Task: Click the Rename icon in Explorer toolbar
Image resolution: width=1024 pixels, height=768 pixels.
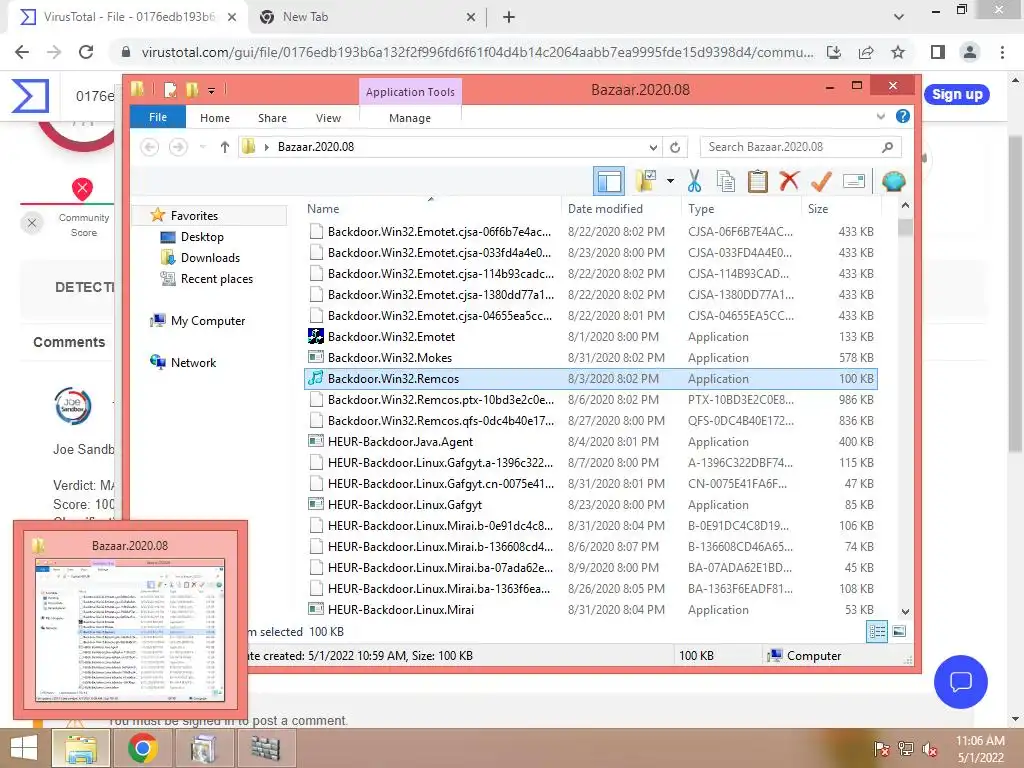Action: pos(854,181)
